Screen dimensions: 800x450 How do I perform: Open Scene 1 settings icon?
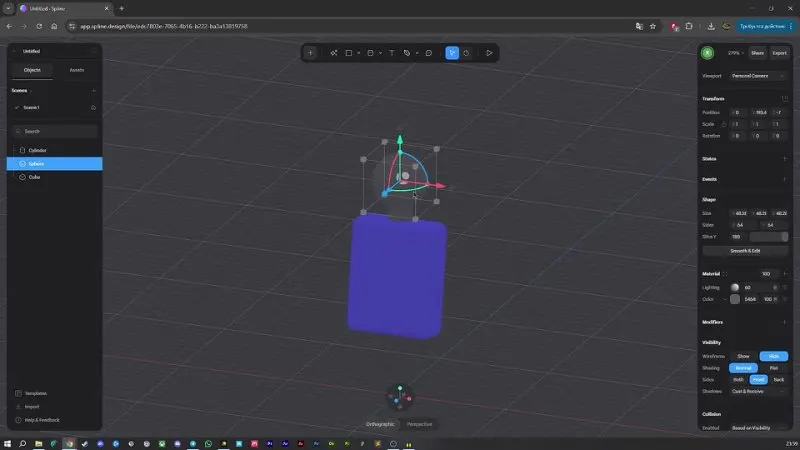pyautogui.click(x=93, y=108)
